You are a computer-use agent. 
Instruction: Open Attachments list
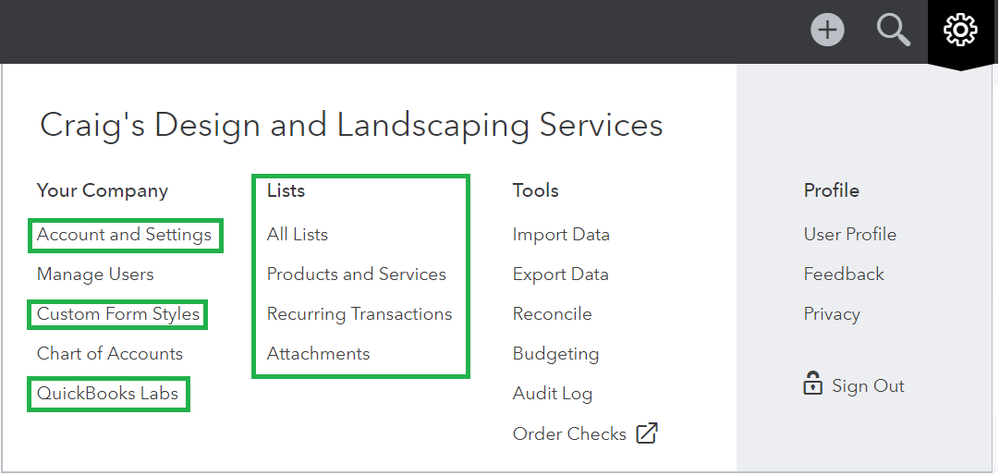(x=318, y=354)
